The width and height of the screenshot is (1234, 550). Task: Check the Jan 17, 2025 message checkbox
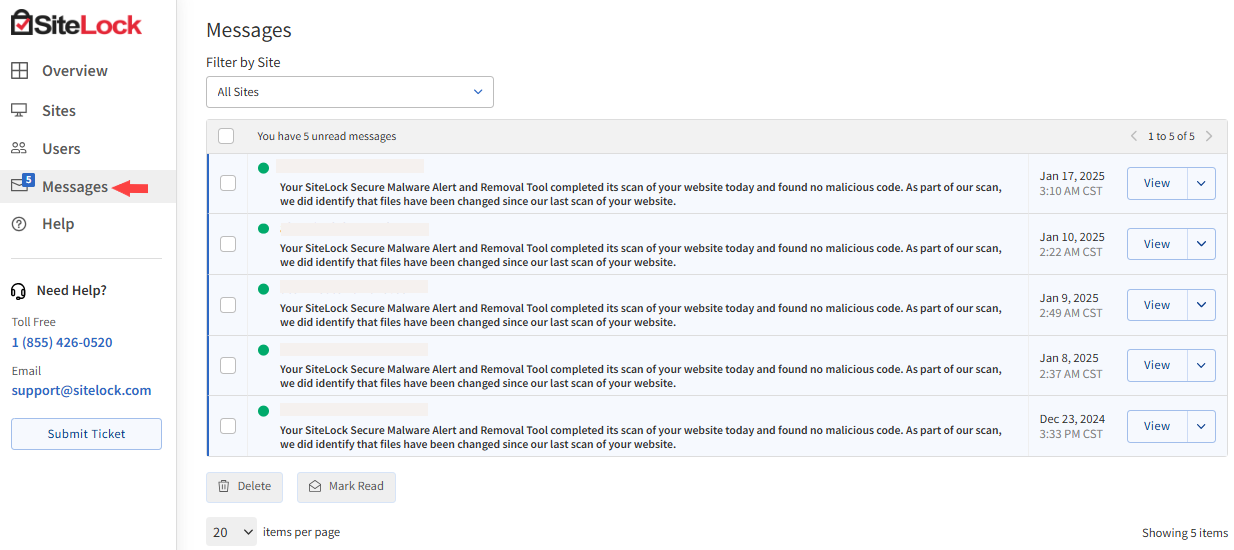(228, 183)
